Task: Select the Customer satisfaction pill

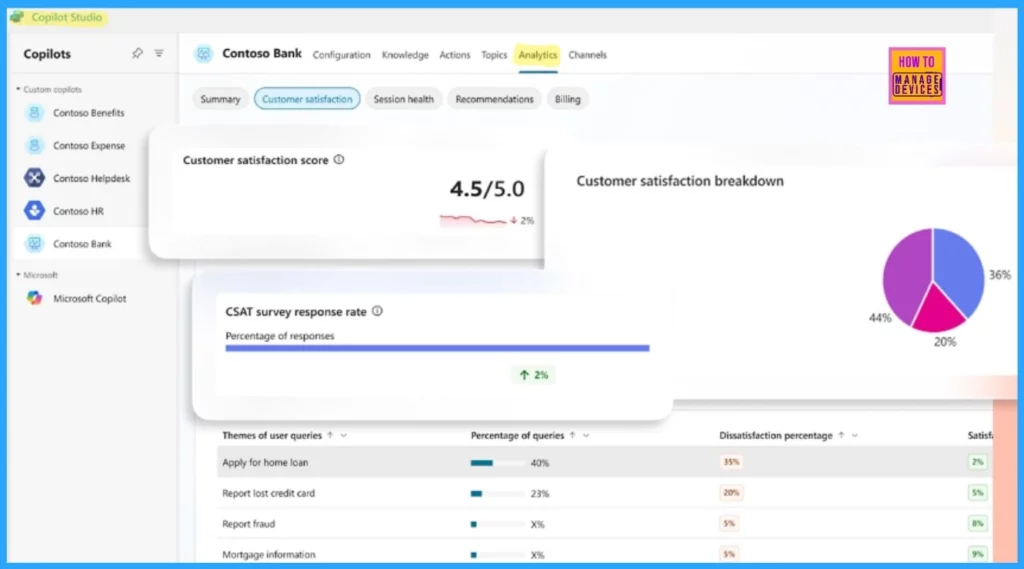Action: click(x=307, y=99)
